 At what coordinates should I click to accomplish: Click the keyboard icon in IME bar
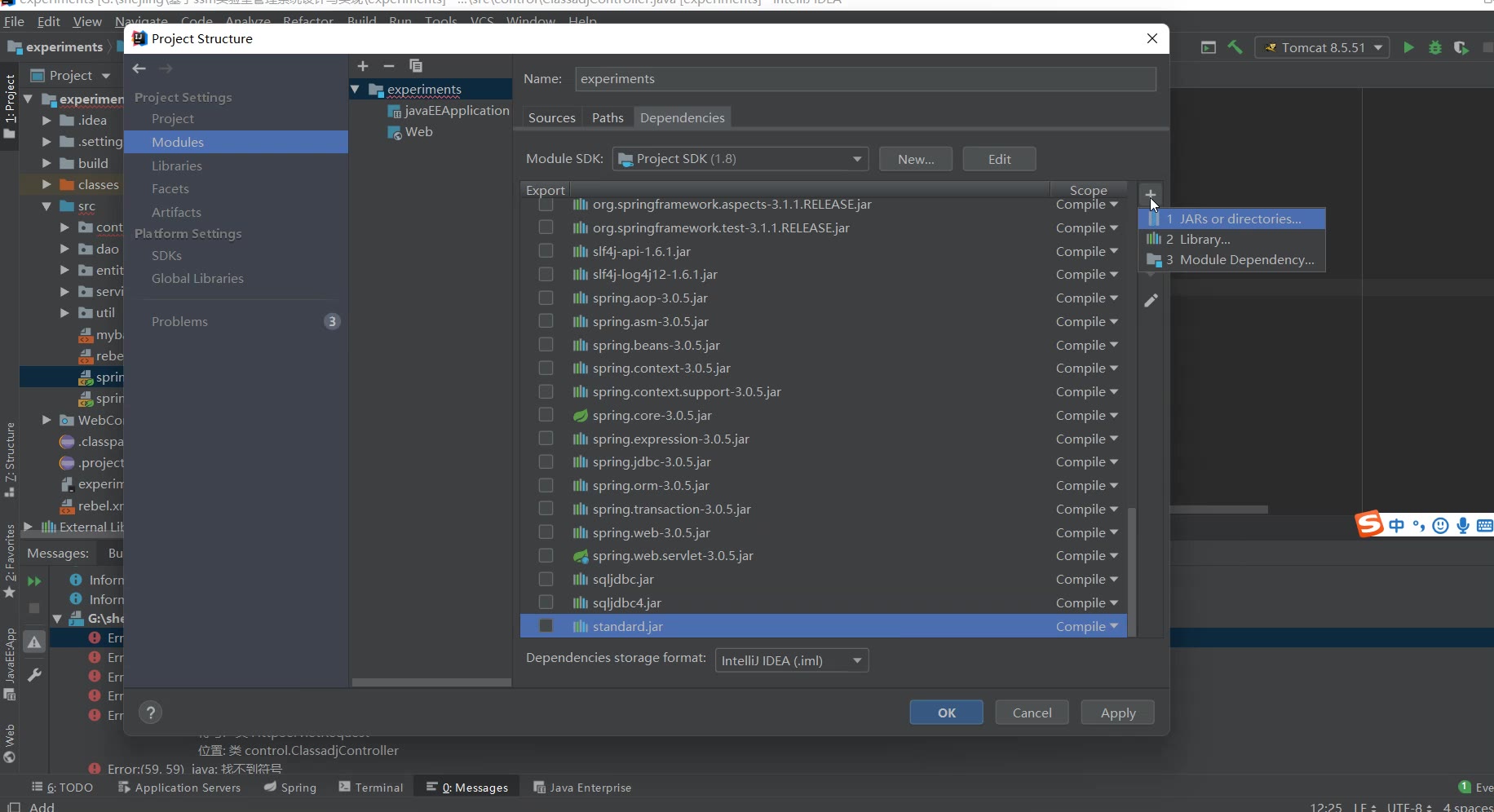click(x=1485, y=526)
